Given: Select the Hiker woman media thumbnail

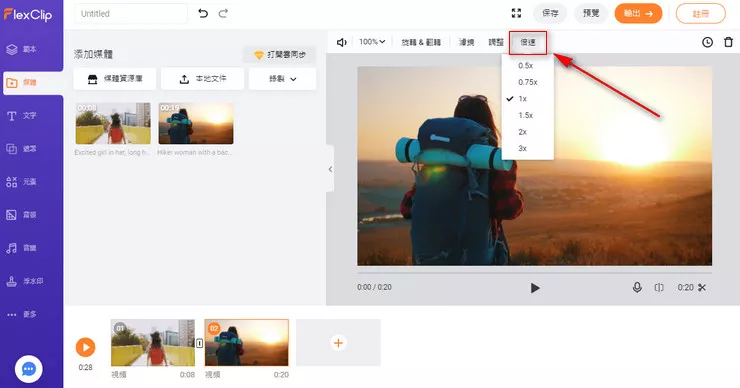Looking at the screenshot, I should pos(196,124).
